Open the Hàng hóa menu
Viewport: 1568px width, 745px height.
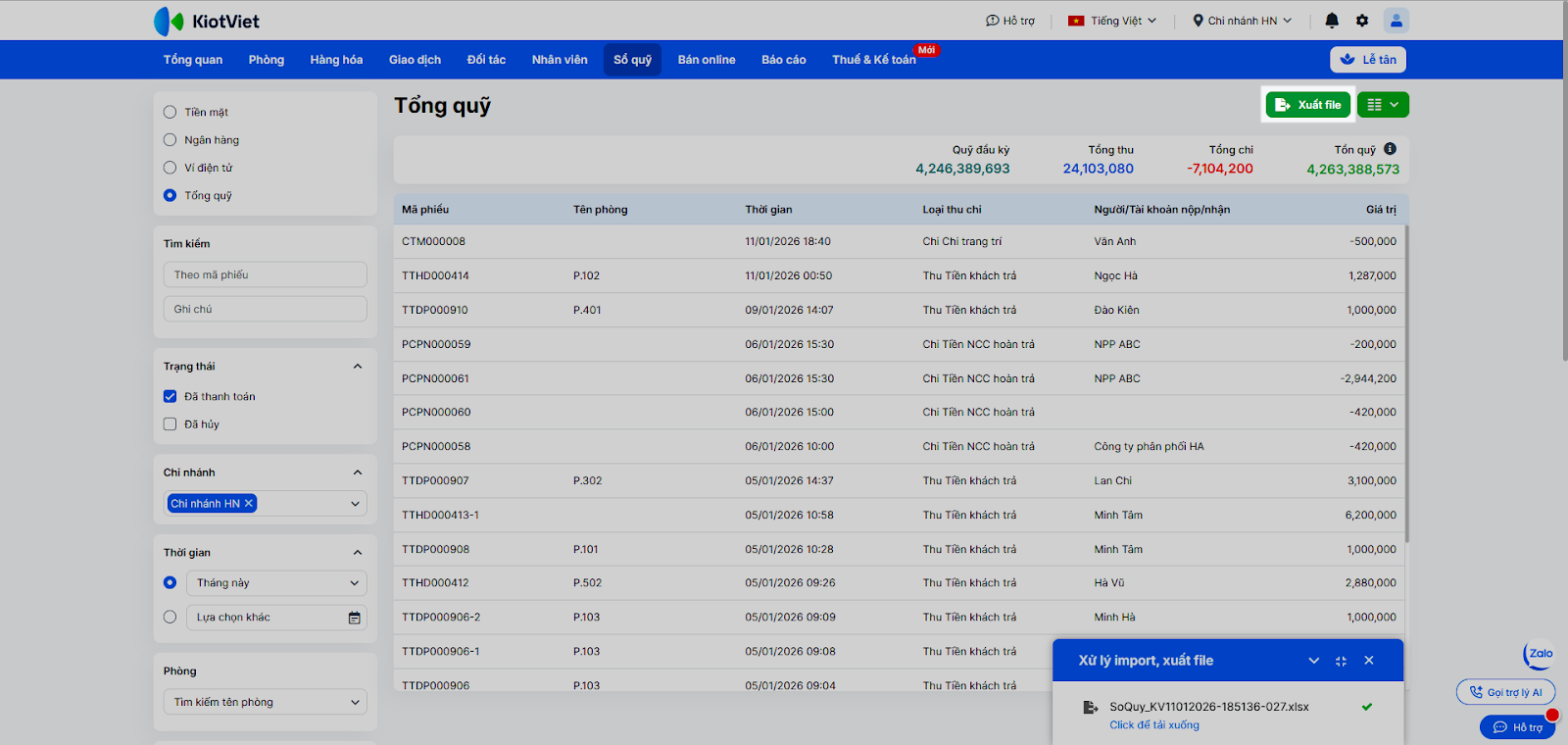(336, 60)
